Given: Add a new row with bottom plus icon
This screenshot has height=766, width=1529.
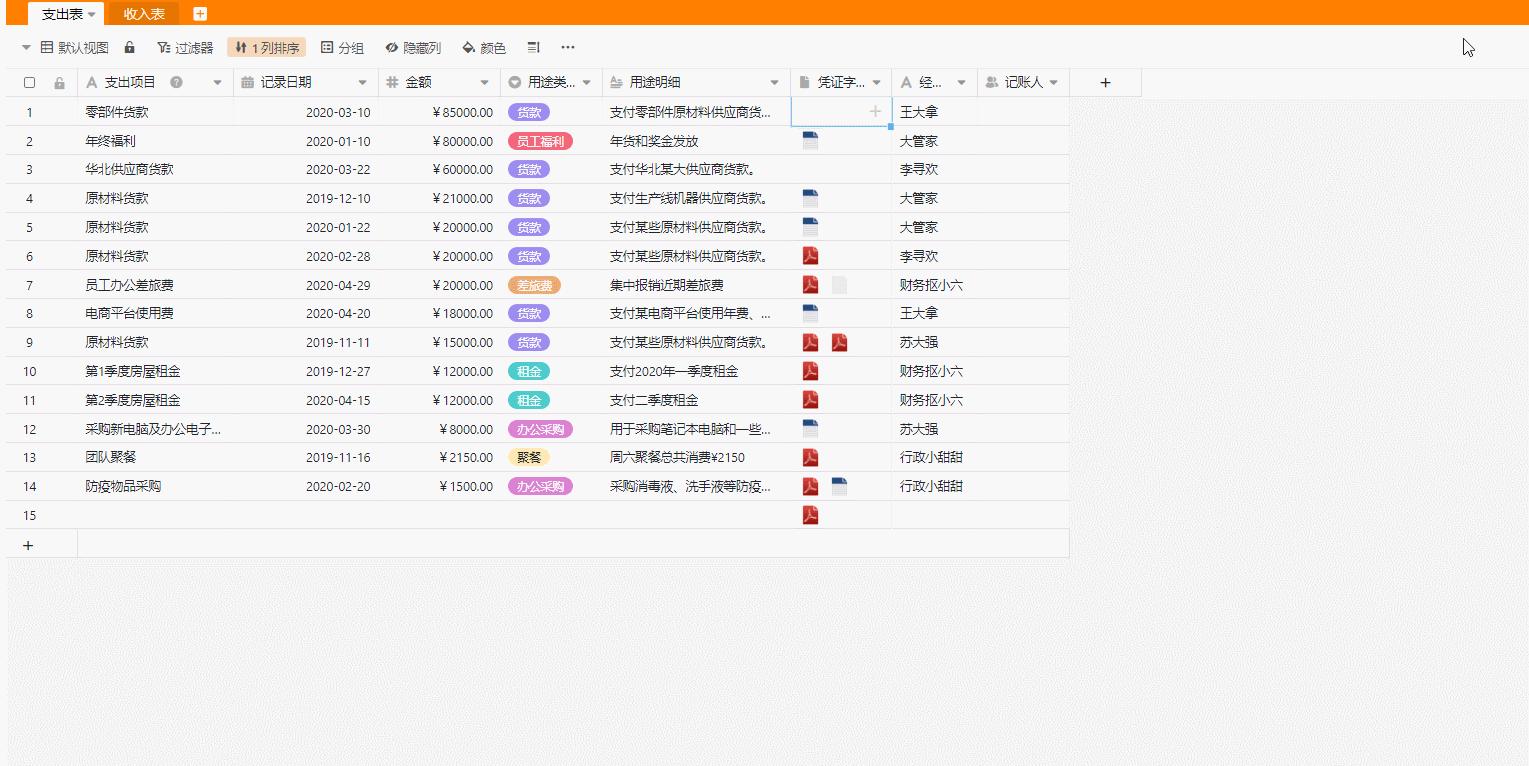Looking at the screenshot, I should [x=28, y=545].
